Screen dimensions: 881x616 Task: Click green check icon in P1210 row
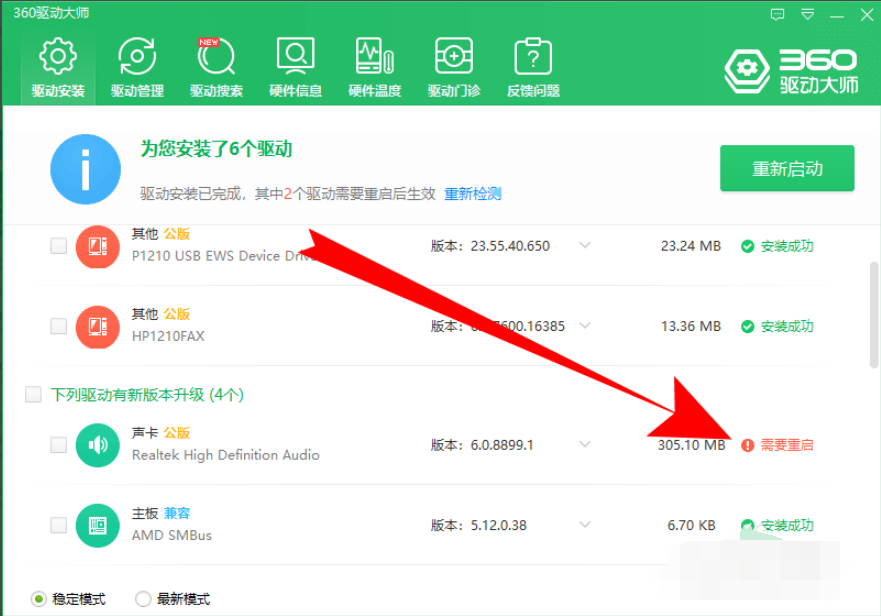[747, 246]
